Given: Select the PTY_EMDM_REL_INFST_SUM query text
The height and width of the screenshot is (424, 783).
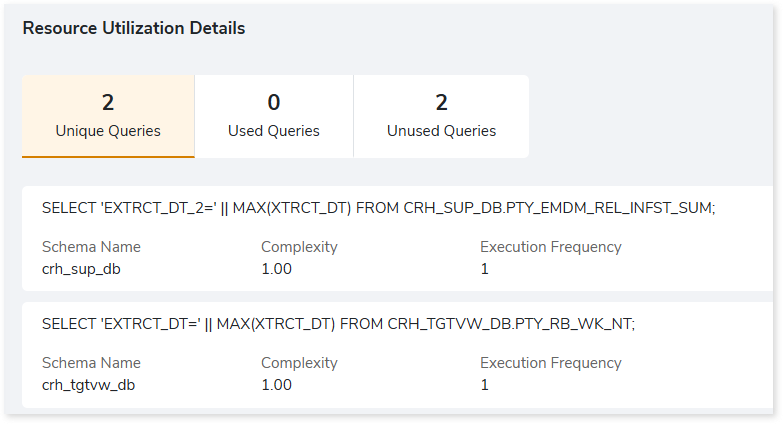Looking at the screenshot, I should [378, 208].
